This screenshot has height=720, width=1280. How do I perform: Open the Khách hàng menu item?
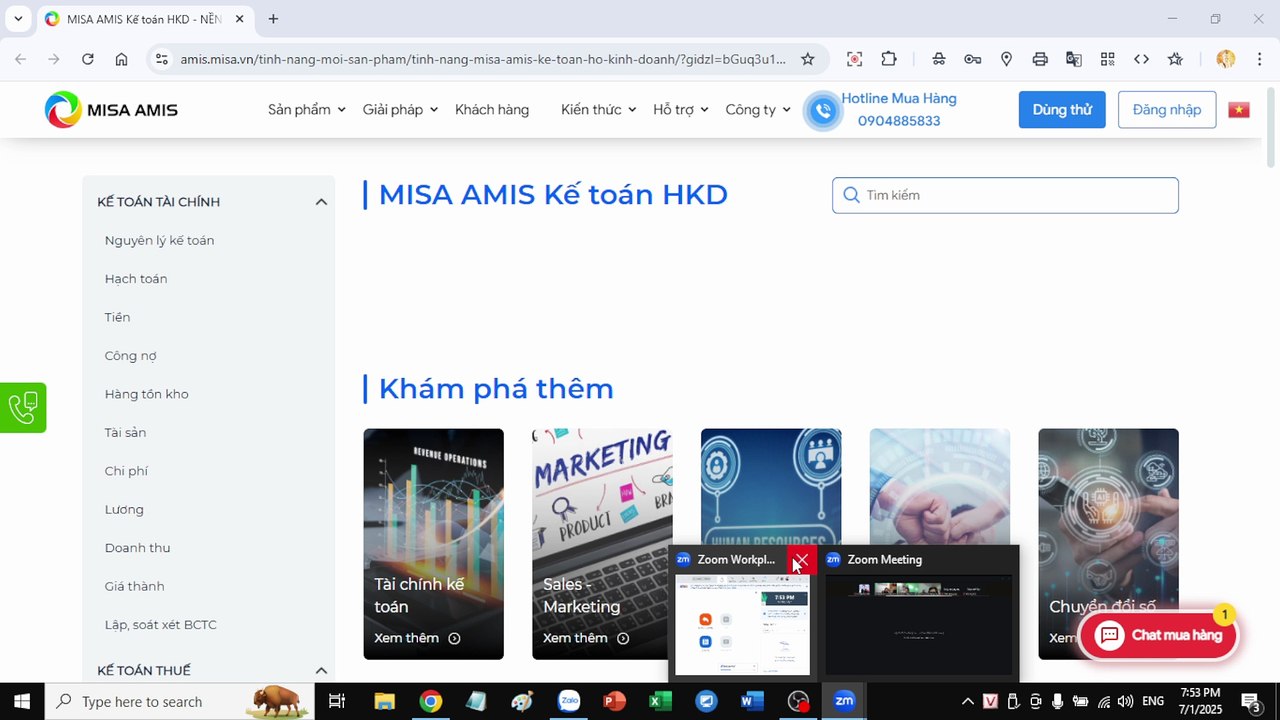point(492,109)
